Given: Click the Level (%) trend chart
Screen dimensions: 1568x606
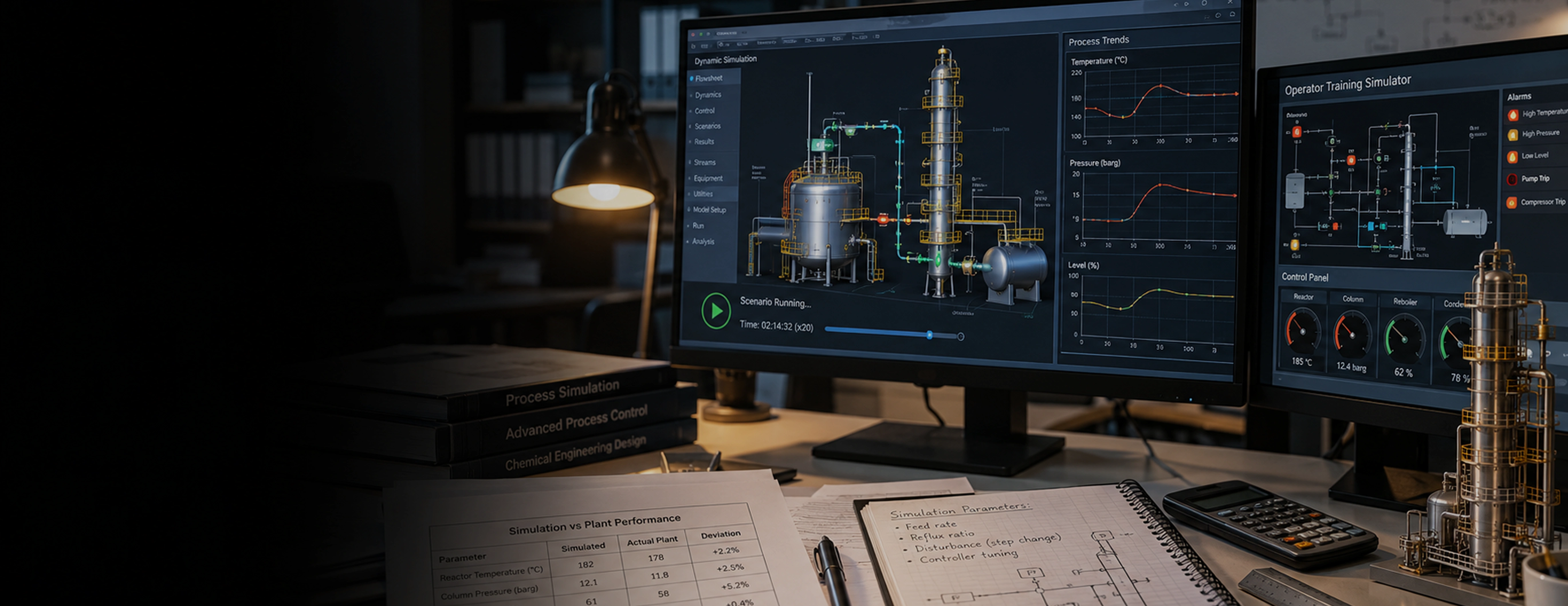Looking at the screenshot, I should [x=1149, y=307].
